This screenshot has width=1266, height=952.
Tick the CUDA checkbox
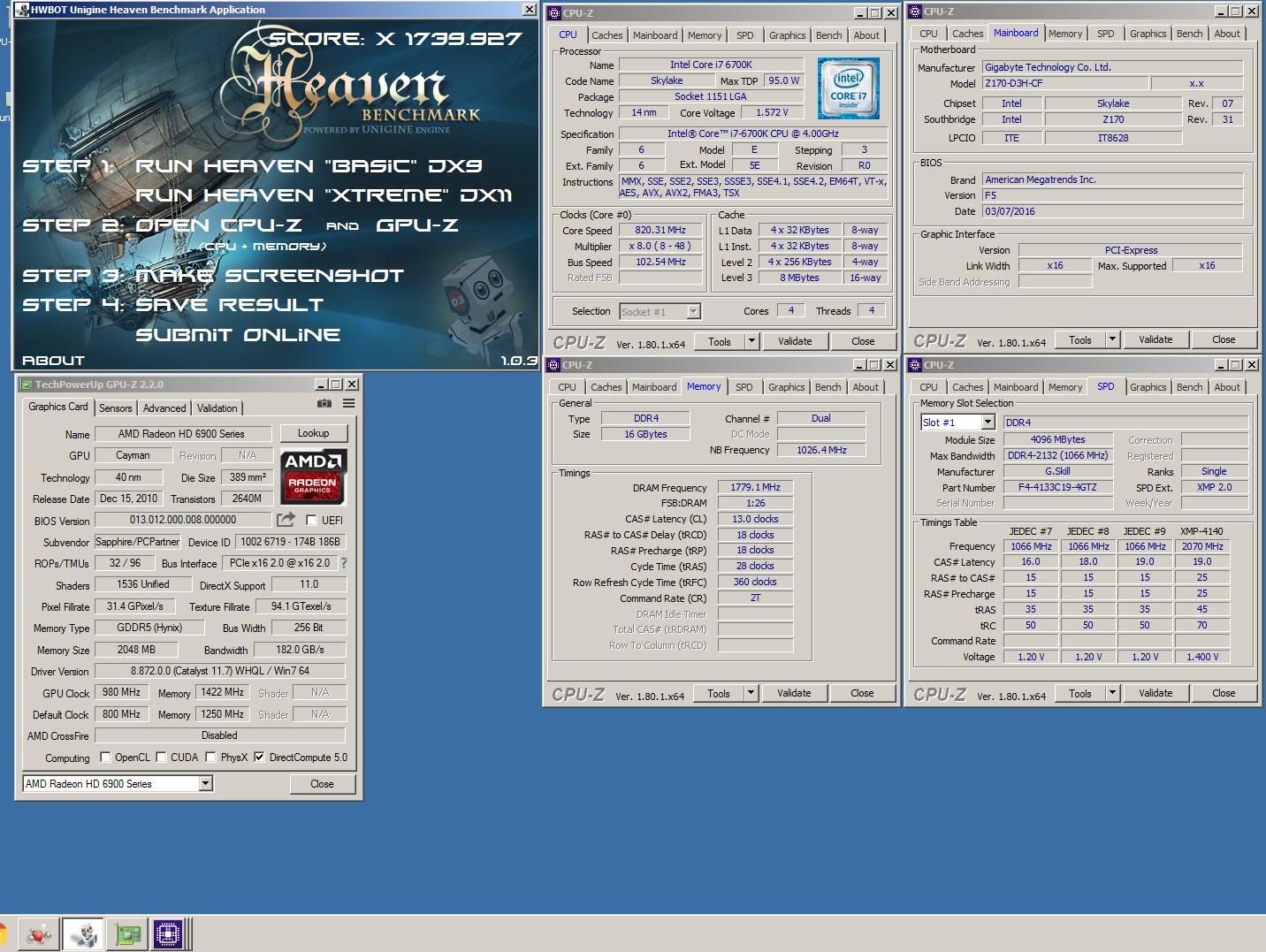coord(161,757)
